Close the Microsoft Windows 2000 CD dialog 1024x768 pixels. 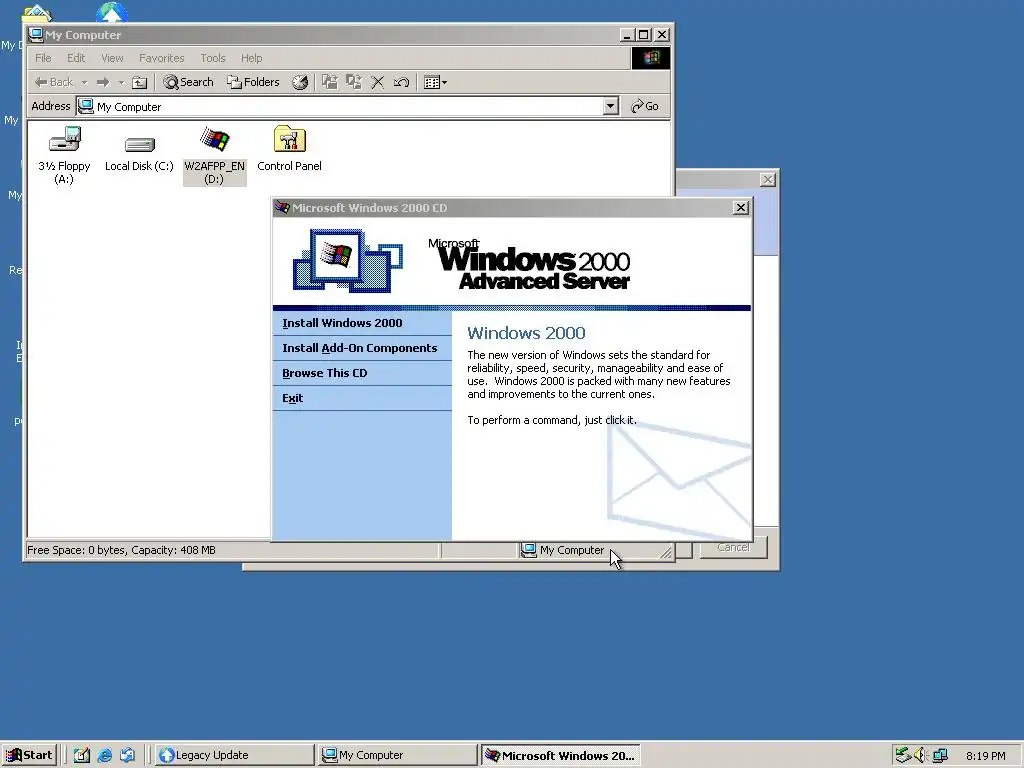[741, 208]
